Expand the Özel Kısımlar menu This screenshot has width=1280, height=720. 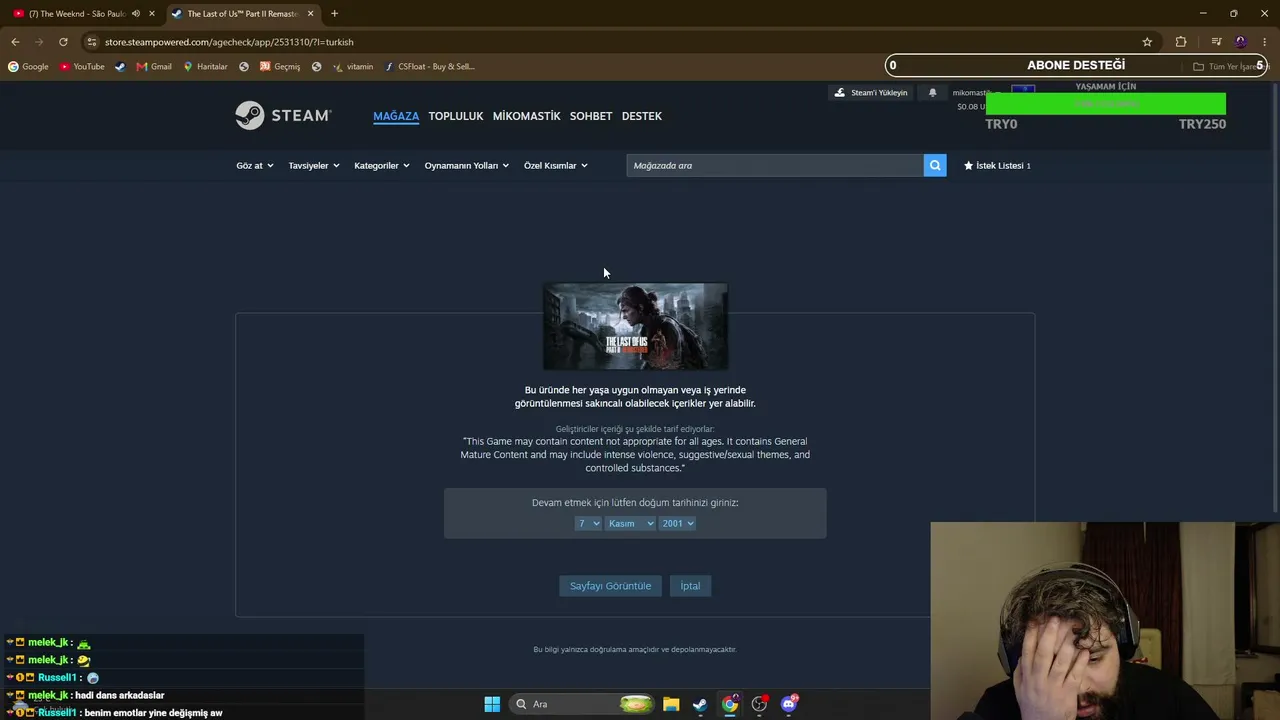[x=556, y=165]
